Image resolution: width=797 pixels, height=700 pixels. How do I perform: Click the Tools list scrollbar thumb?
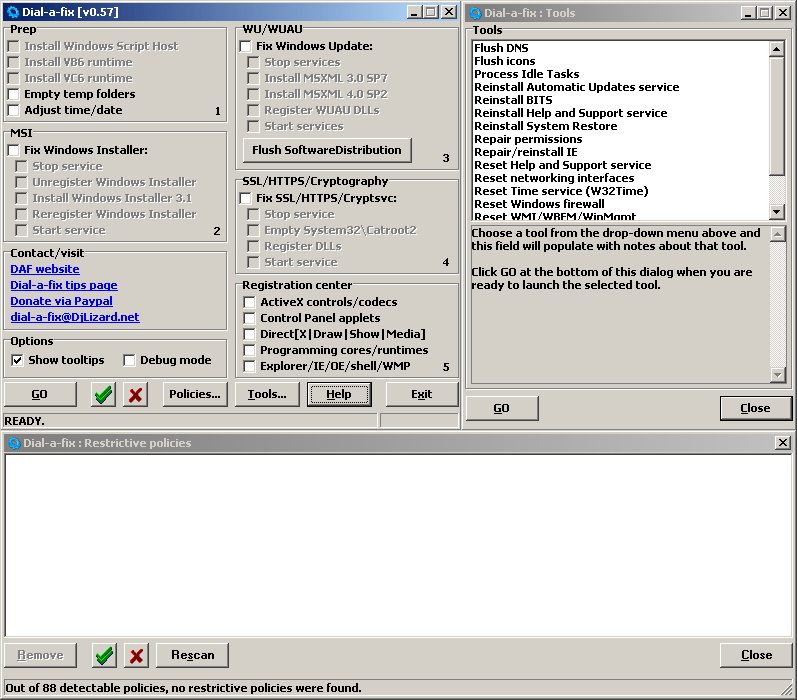pyautogui.click(x=777, y=115)
